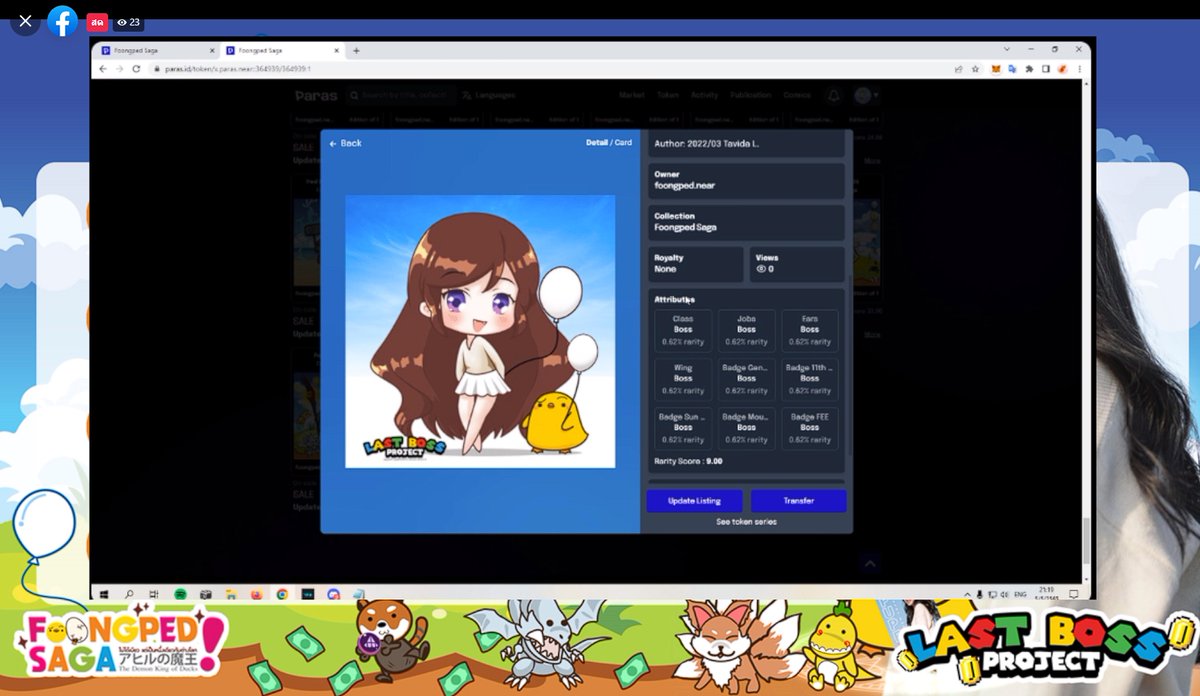Open File Explorer from the taskbar
The image size is (1200, 696).
tap(232, 594)
